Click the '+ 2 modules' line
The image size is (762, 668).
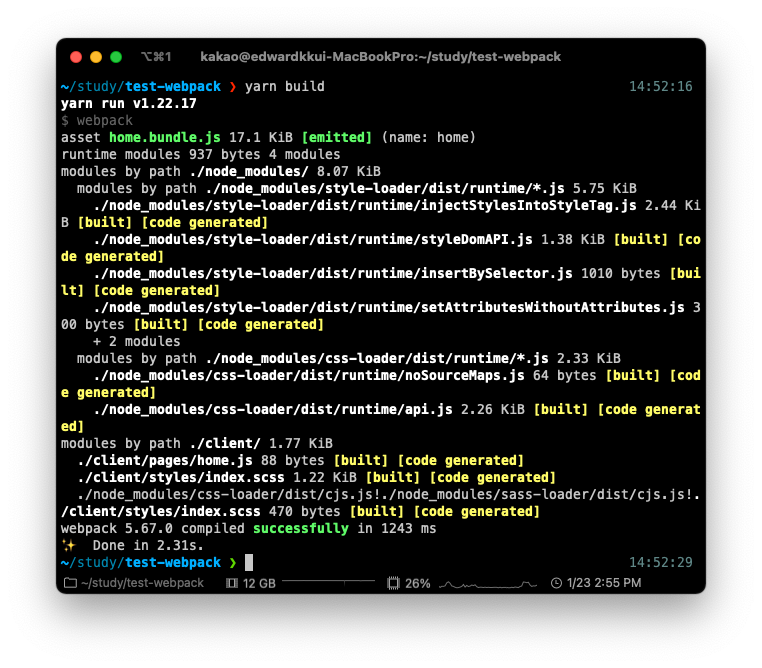point(137,342)
